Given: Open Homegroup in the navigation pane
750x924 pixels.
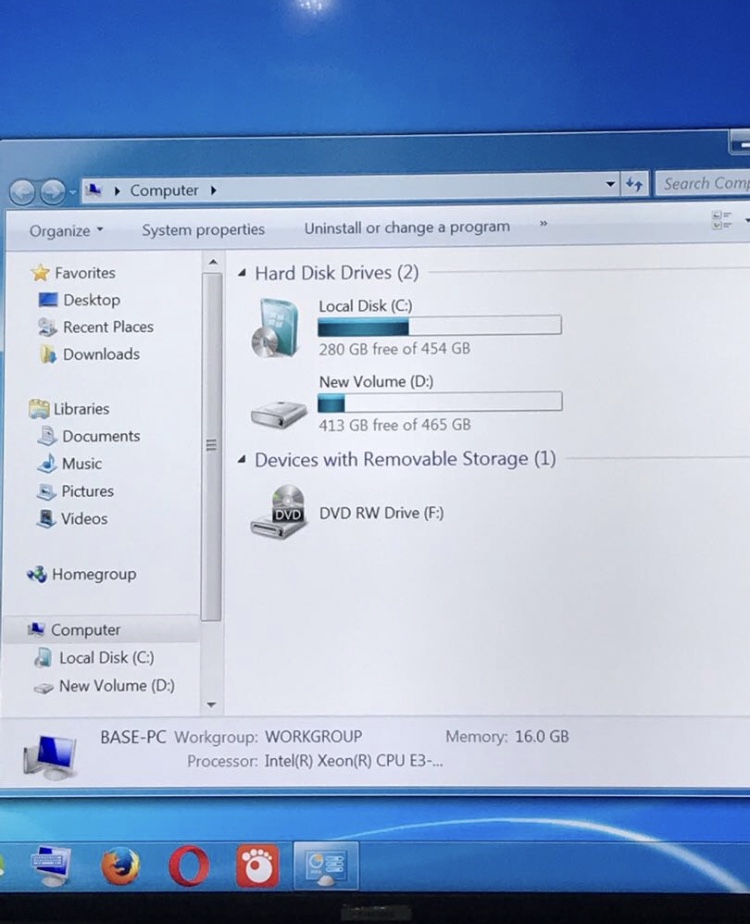Looking at the screenshot, I should point(93,575).
